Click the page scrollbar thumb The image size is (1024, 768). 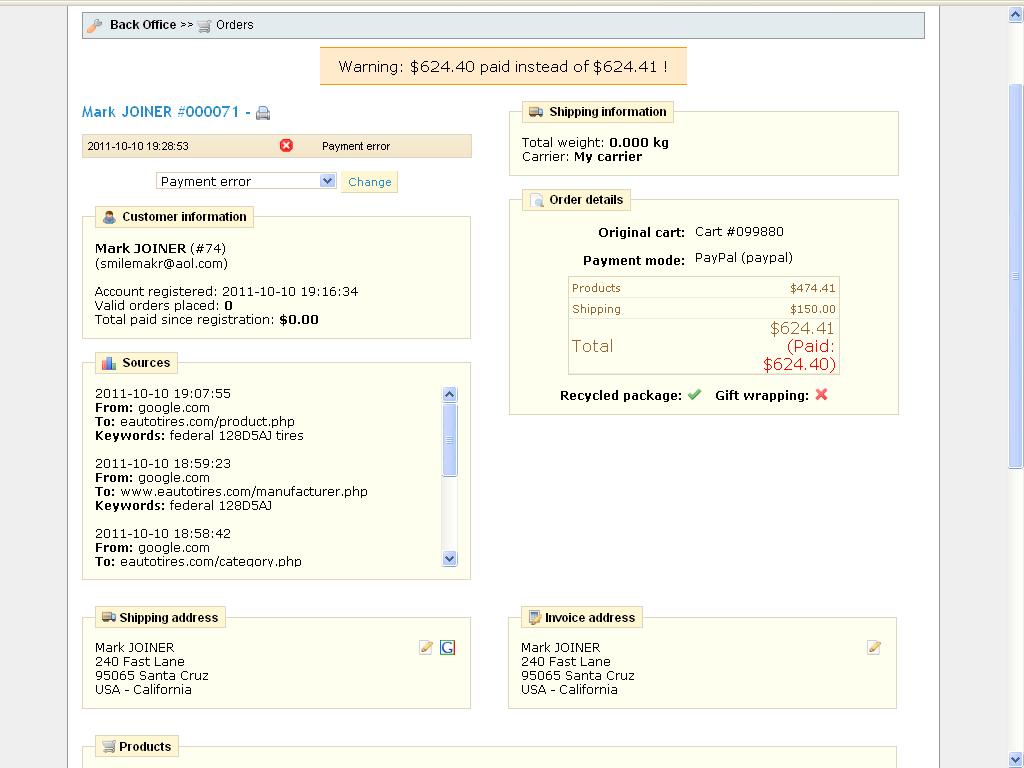click(x=1016, y=276)
